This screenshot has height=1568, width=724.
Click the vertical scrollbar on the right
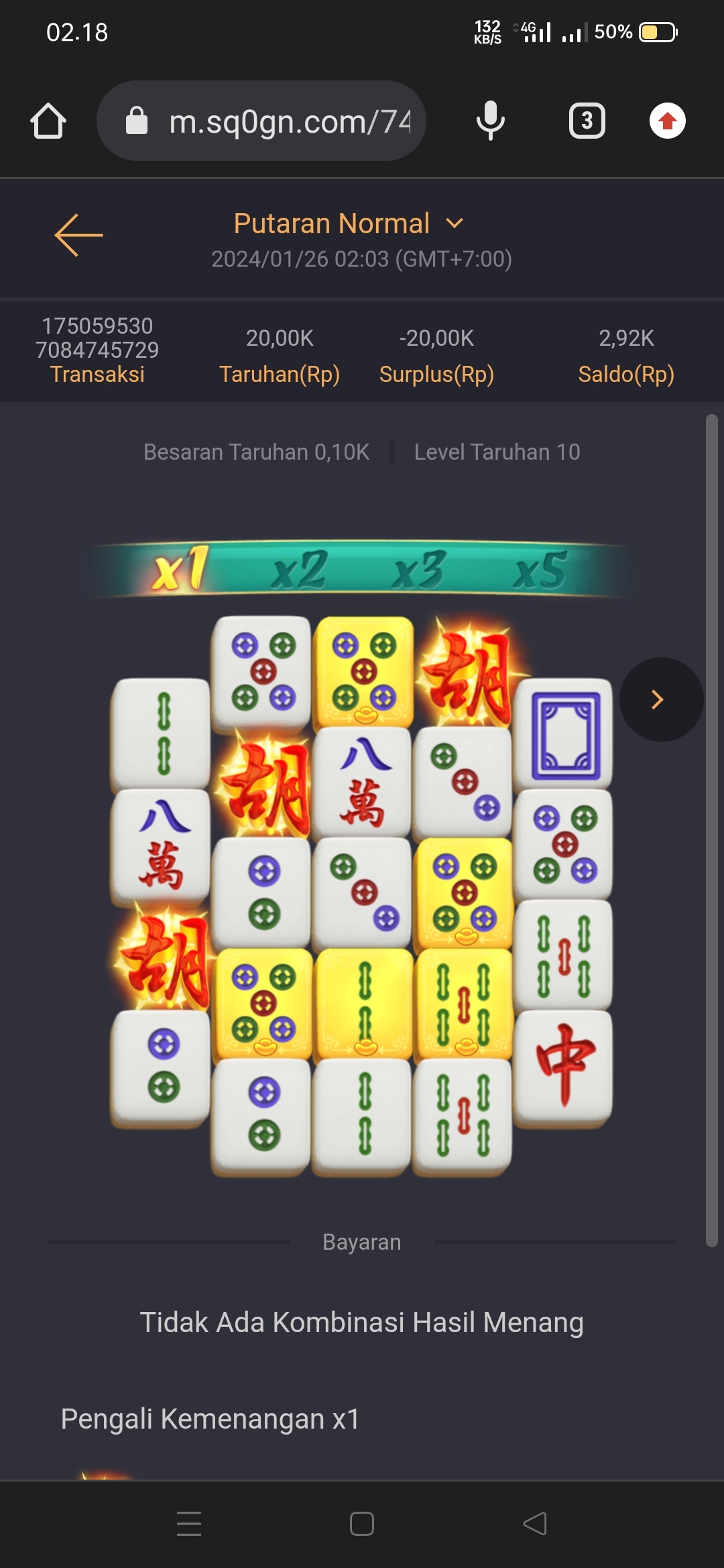712,831
